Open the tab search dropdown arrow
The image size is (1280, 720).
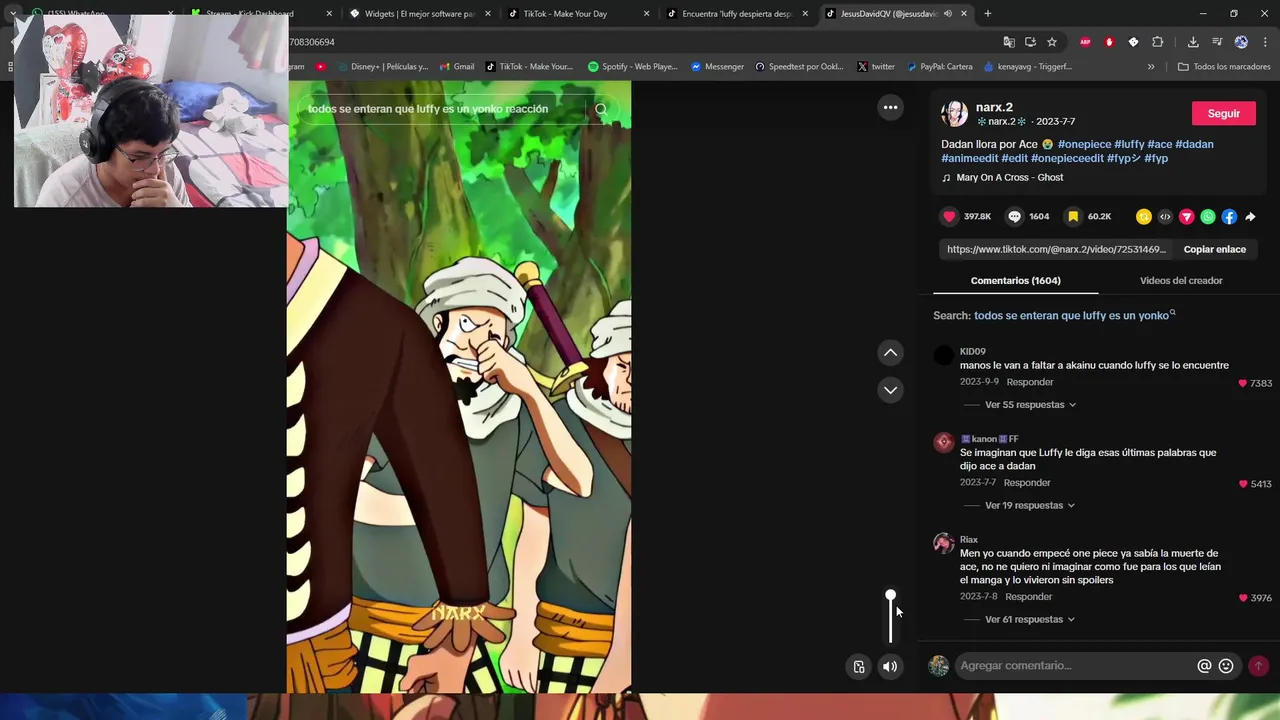pos(13,14)
